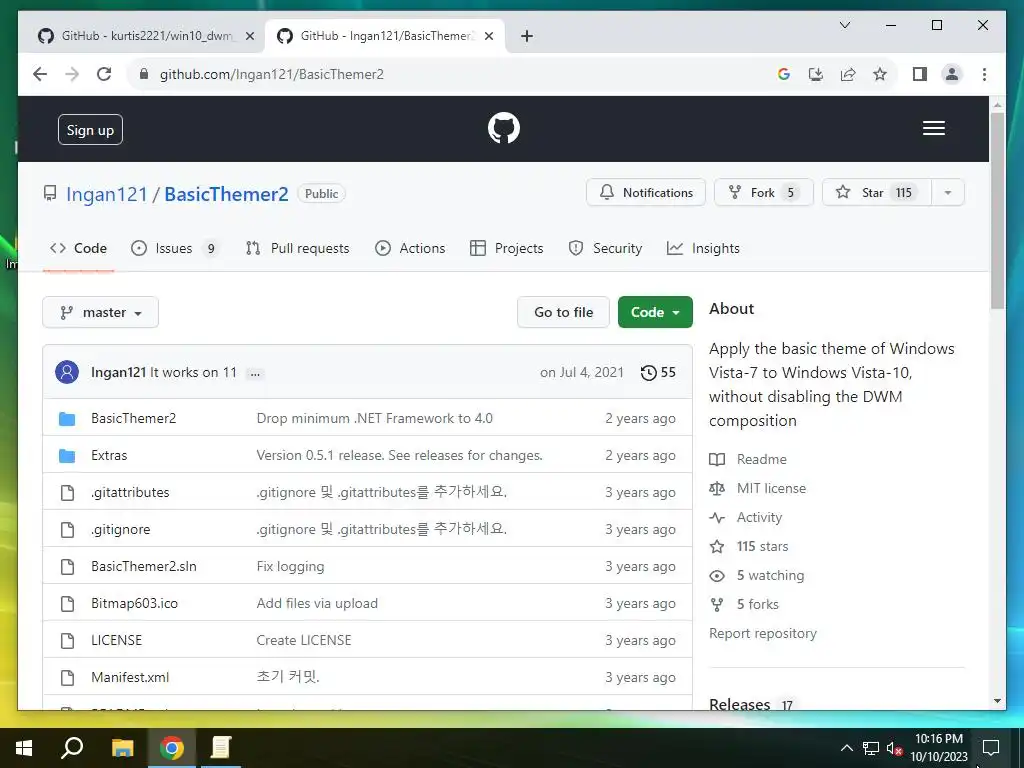Fork the repository with Fork button

click(763, 193)
